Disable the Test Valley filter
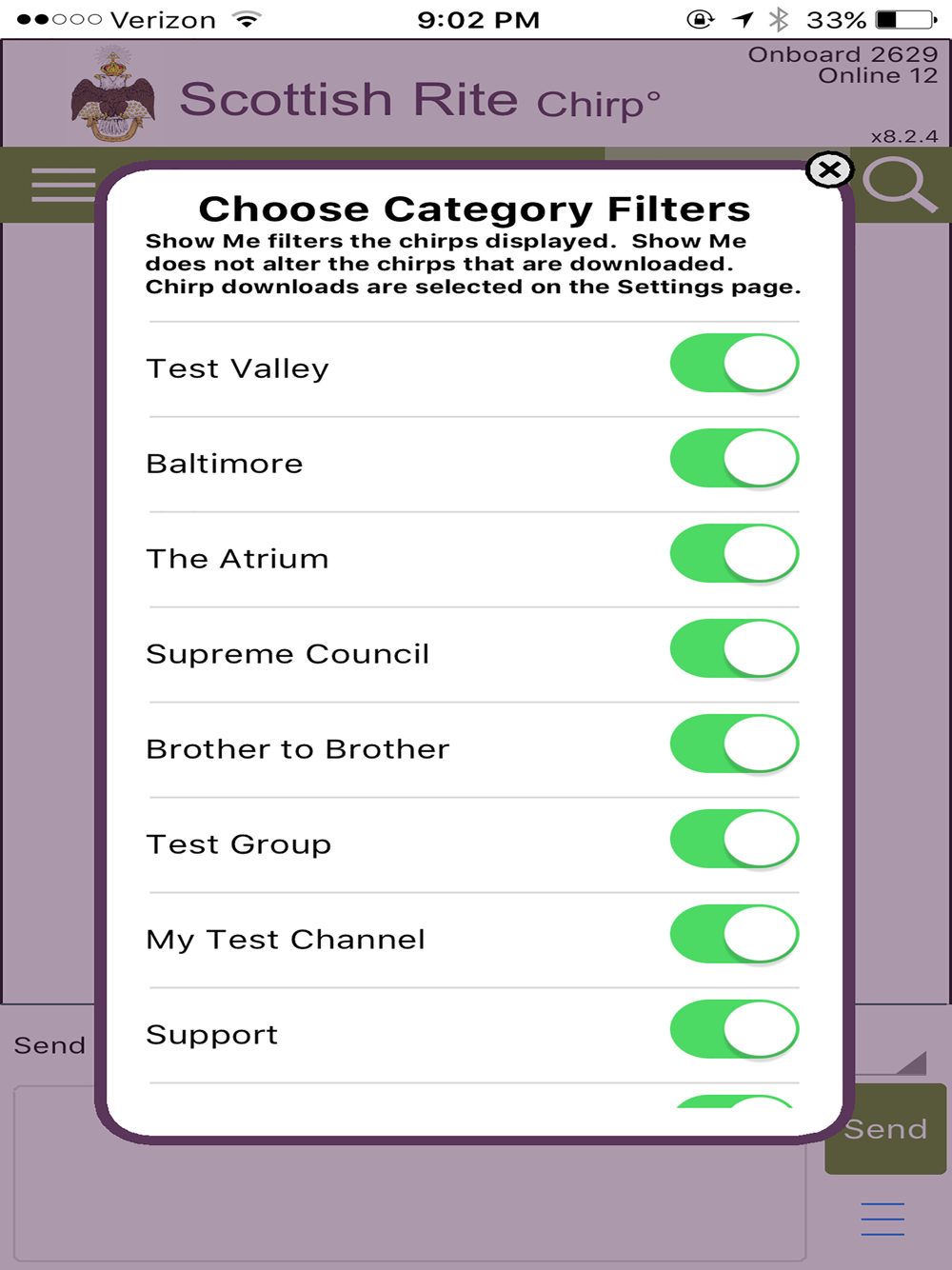Viewport: 952px width, 1270px height. [x=733, y=364]
